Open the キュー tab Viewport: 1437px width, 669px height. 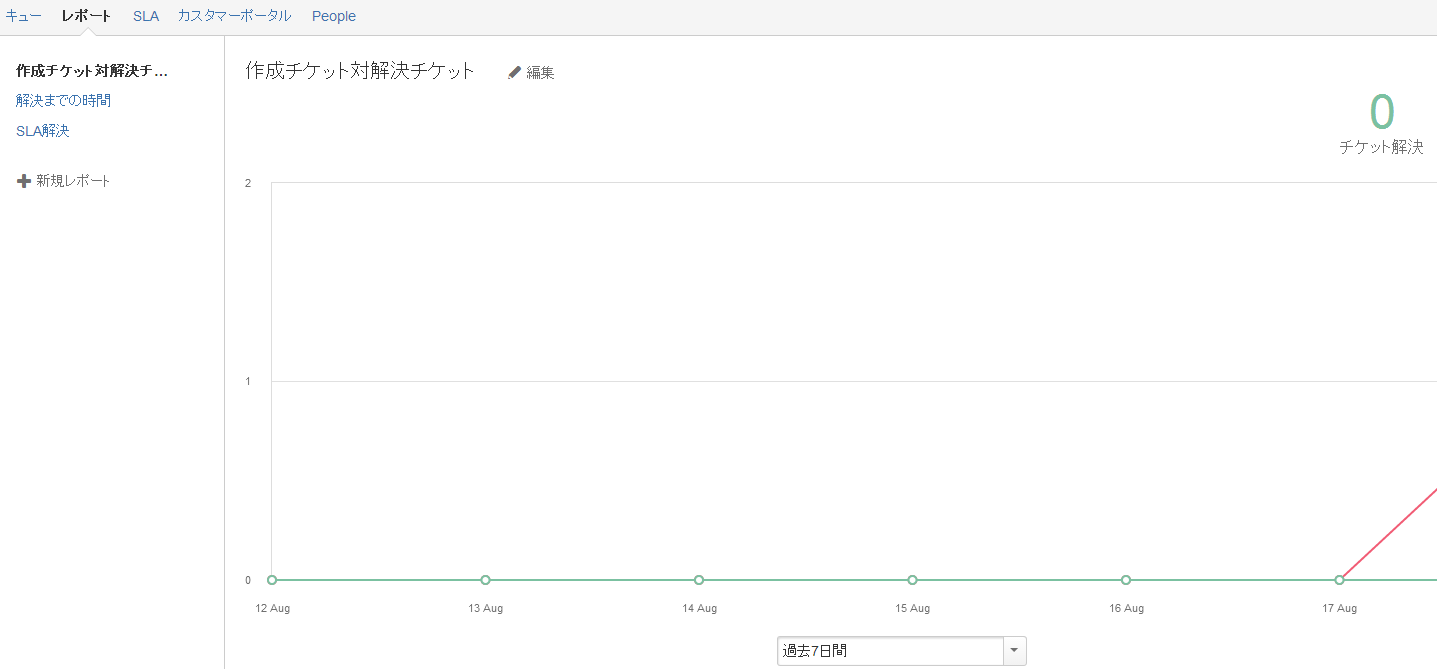tap(24, 16)
